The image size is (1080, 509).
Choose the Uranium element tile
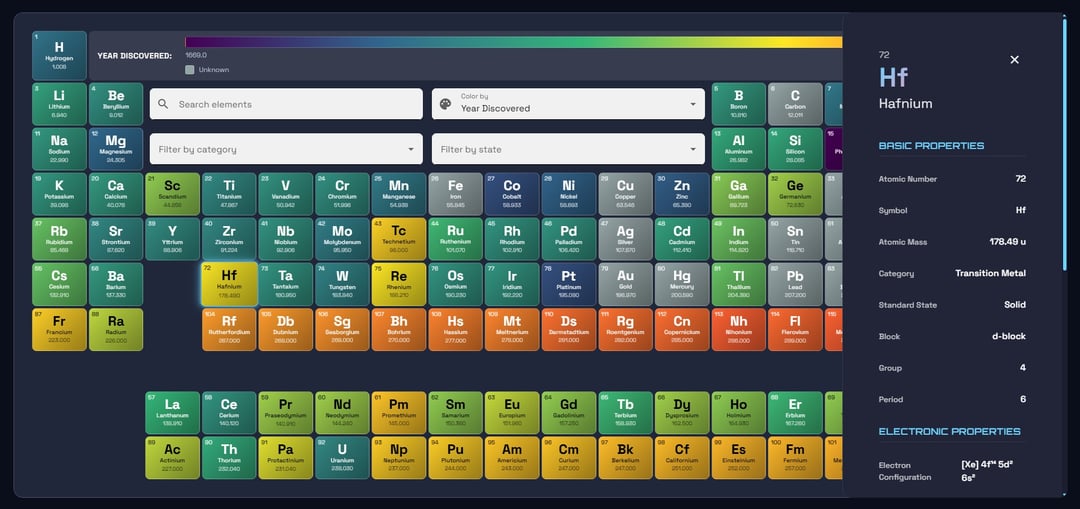tap(342, 457)
